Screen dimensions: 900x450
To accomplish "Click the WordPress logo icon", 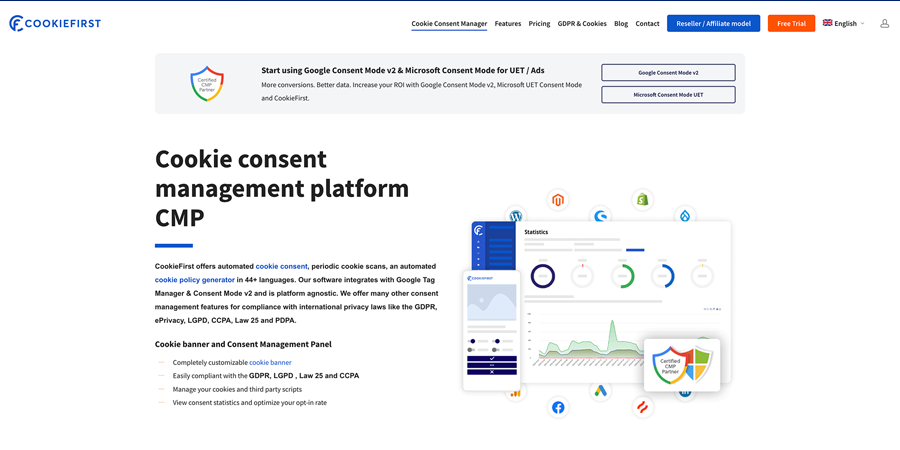I will (516, 216).
